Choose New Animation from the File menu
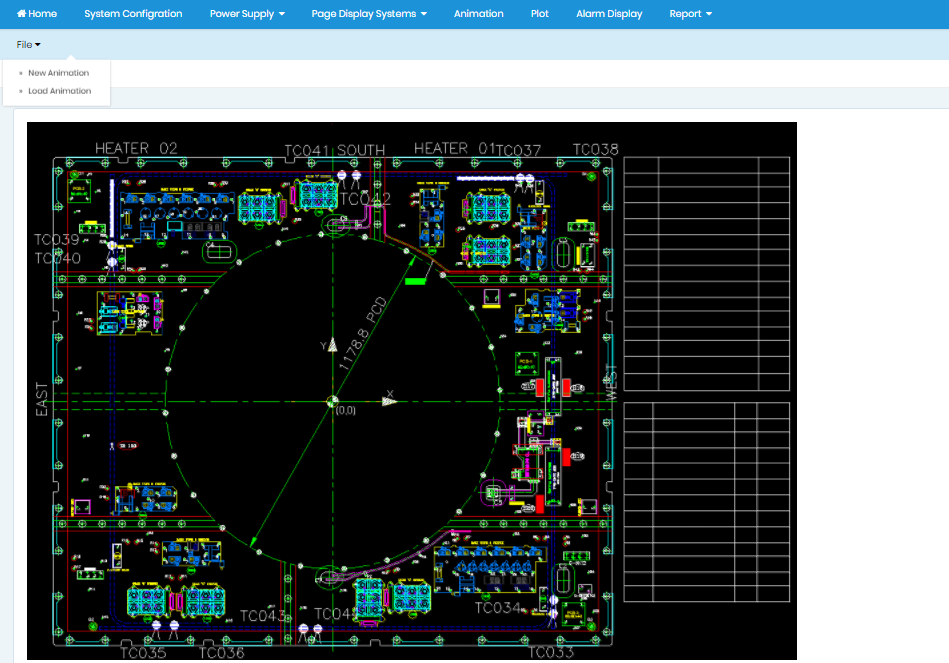The width and height of the screenshot is (949, 663). [58, 73]
